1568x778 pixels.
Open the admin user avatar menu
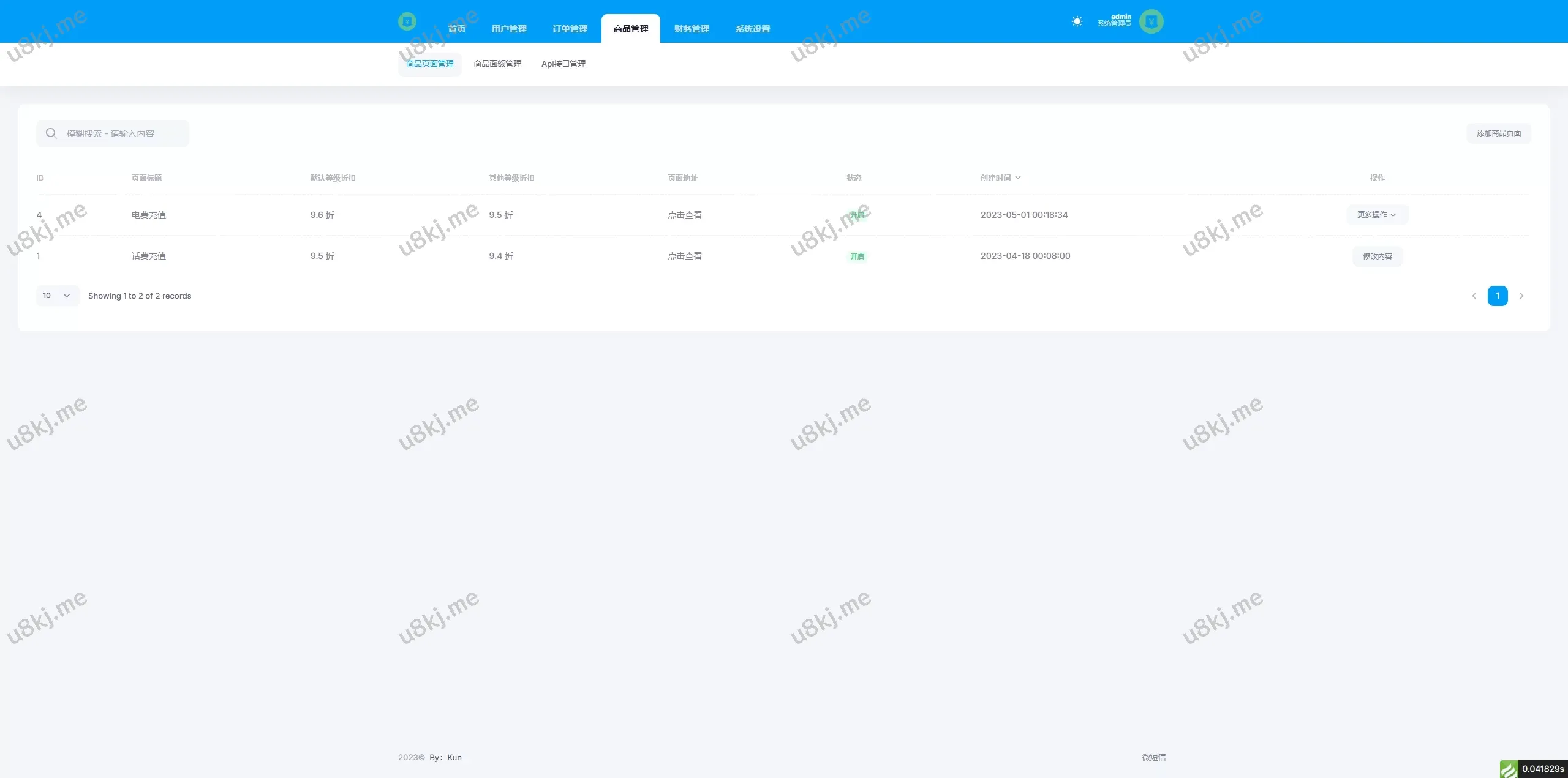(x=1151, y=21)
